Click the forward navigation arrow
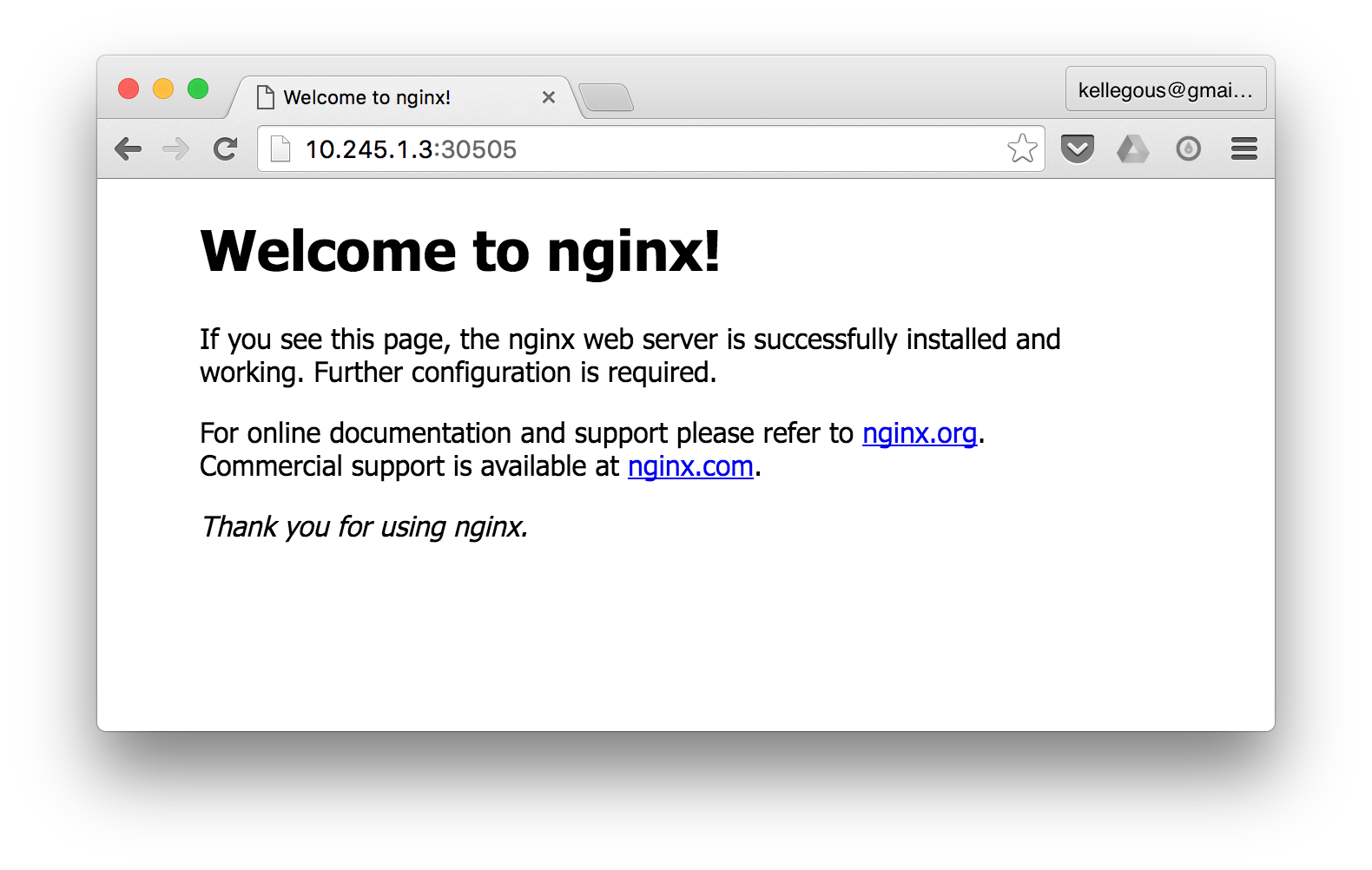Image resolution: width=1372 pixels, height=870 pixels. click(x=176, y=149)
